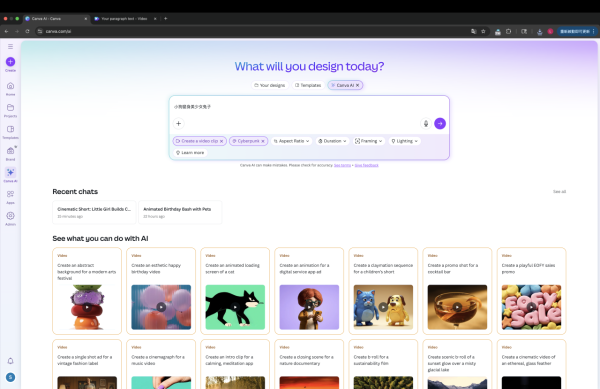Open the calming meditation app intro clip card
Screen dimensions: 600x389
point(235,365)
